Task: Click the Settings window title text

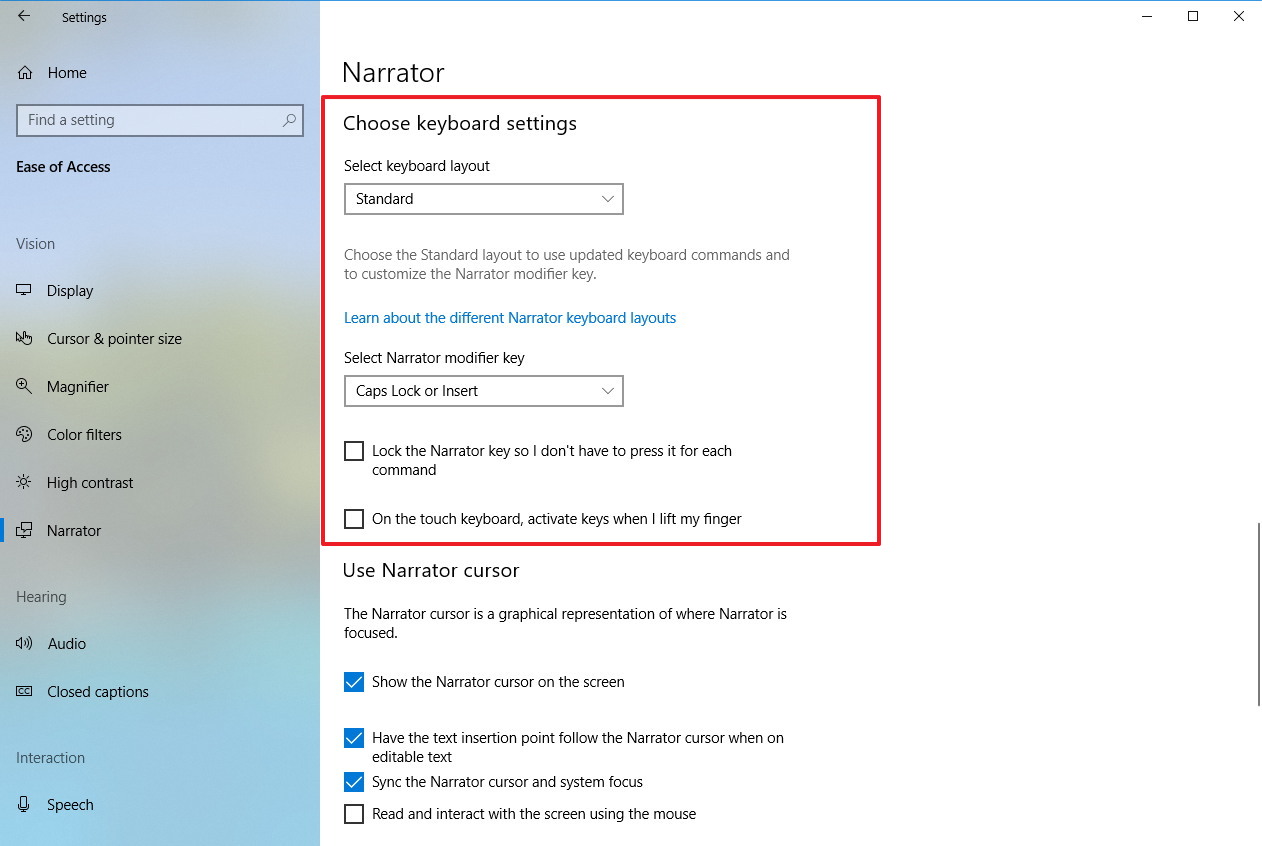Action: (x=84, y=18)
